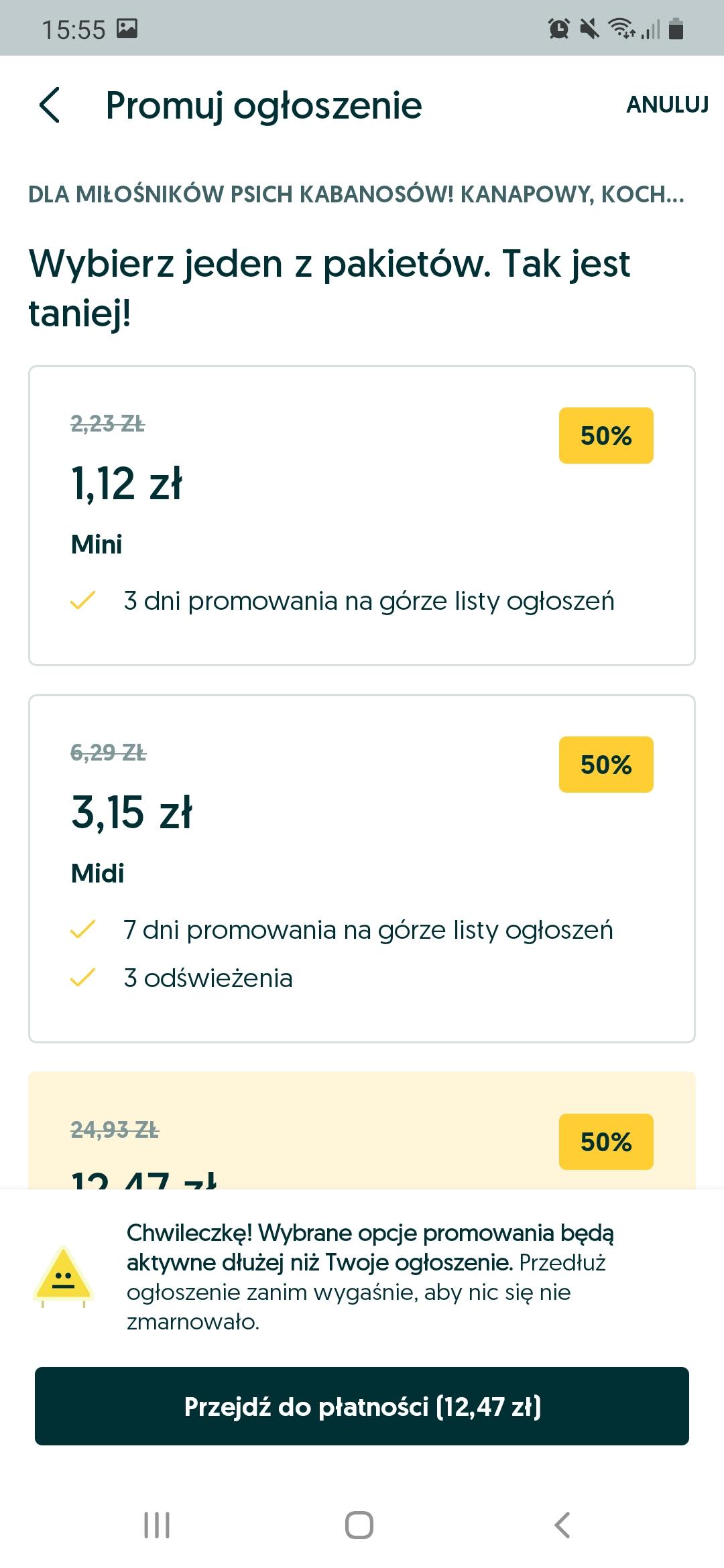Tap the truncated listing title text
Image resolution: width=724 pixels, height=1568 pixels.
coord(356,194)
